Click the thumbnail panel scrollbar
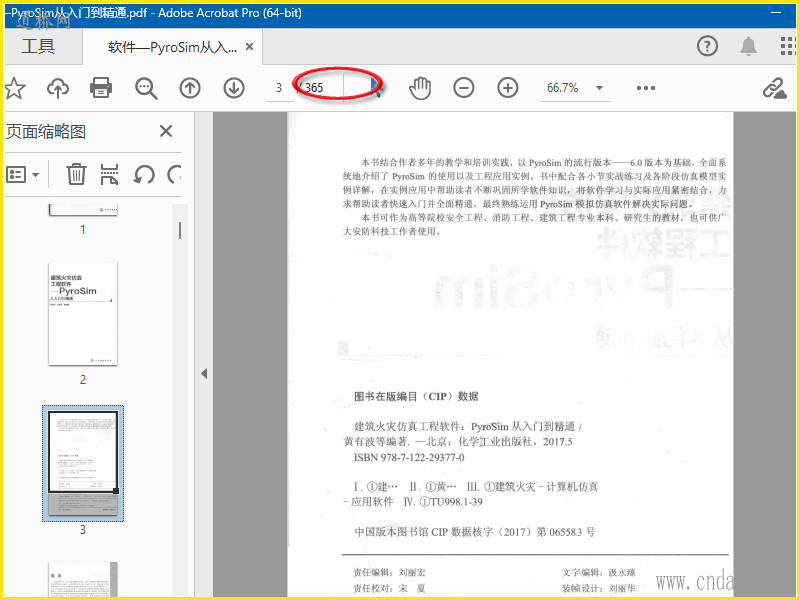 point(180,231)
